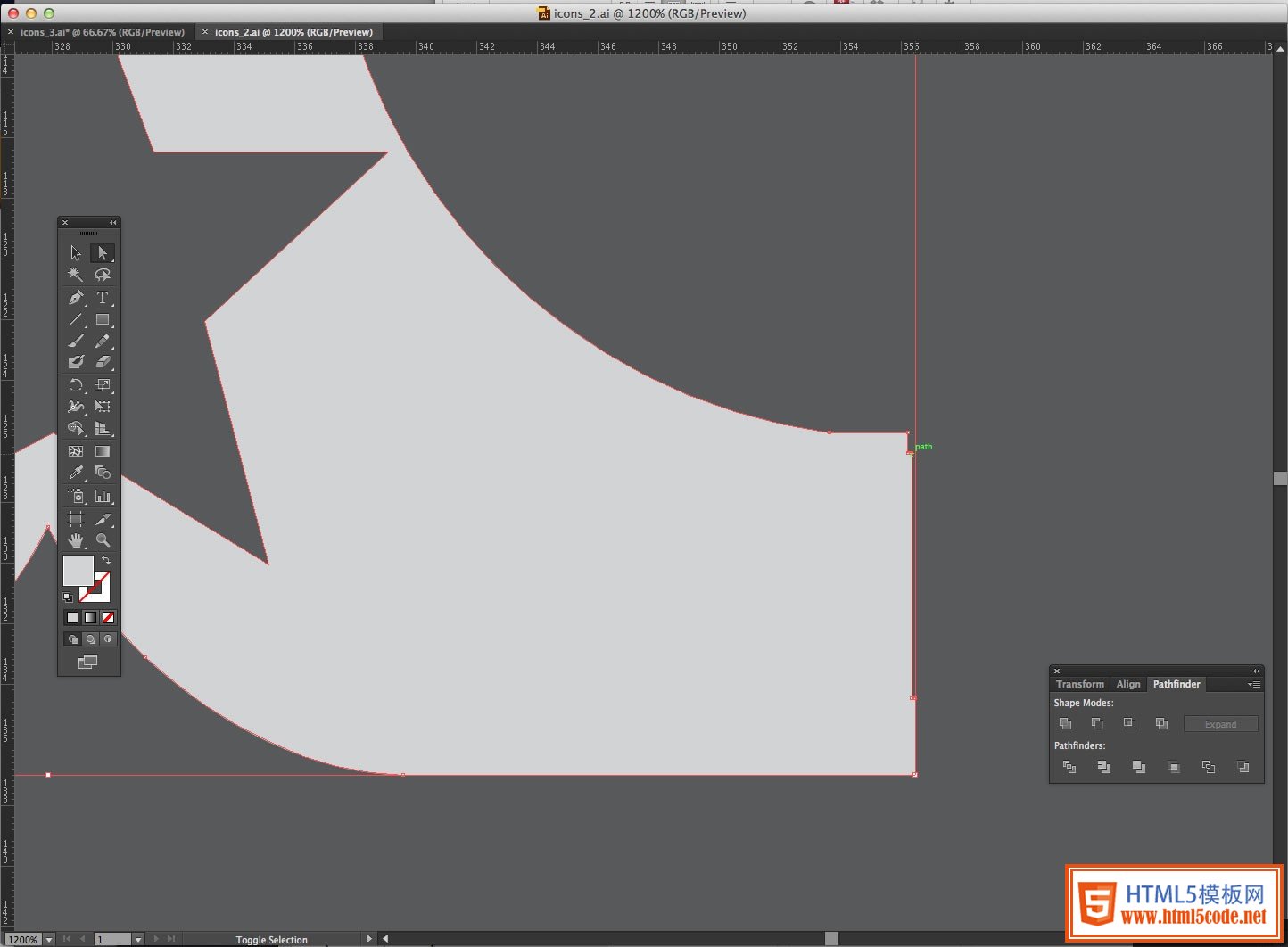Select the Scale tool

tap(102, 385)
